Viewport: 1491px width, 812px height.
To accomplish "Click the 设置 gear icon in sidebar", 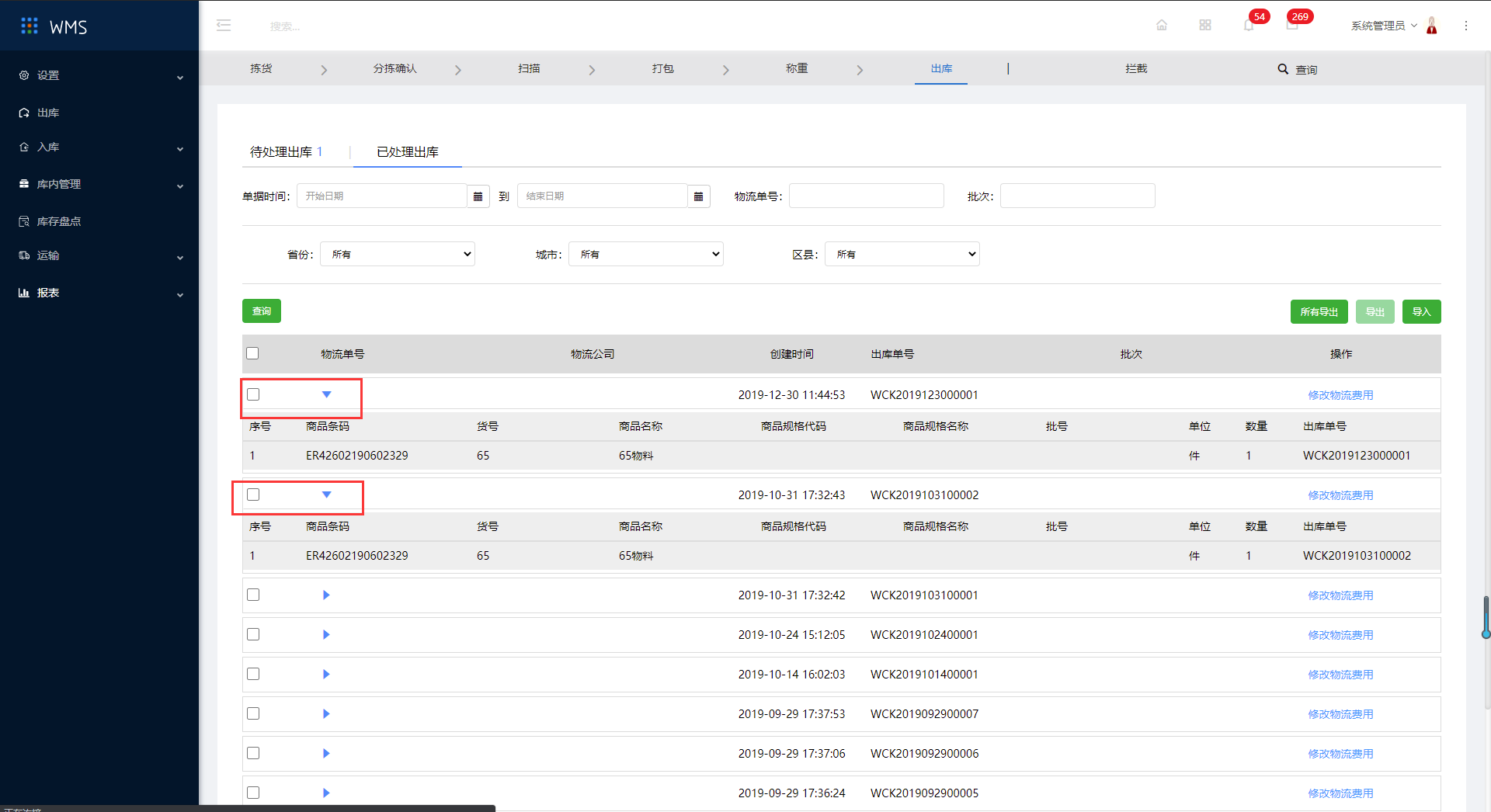I will coord(24,75).
